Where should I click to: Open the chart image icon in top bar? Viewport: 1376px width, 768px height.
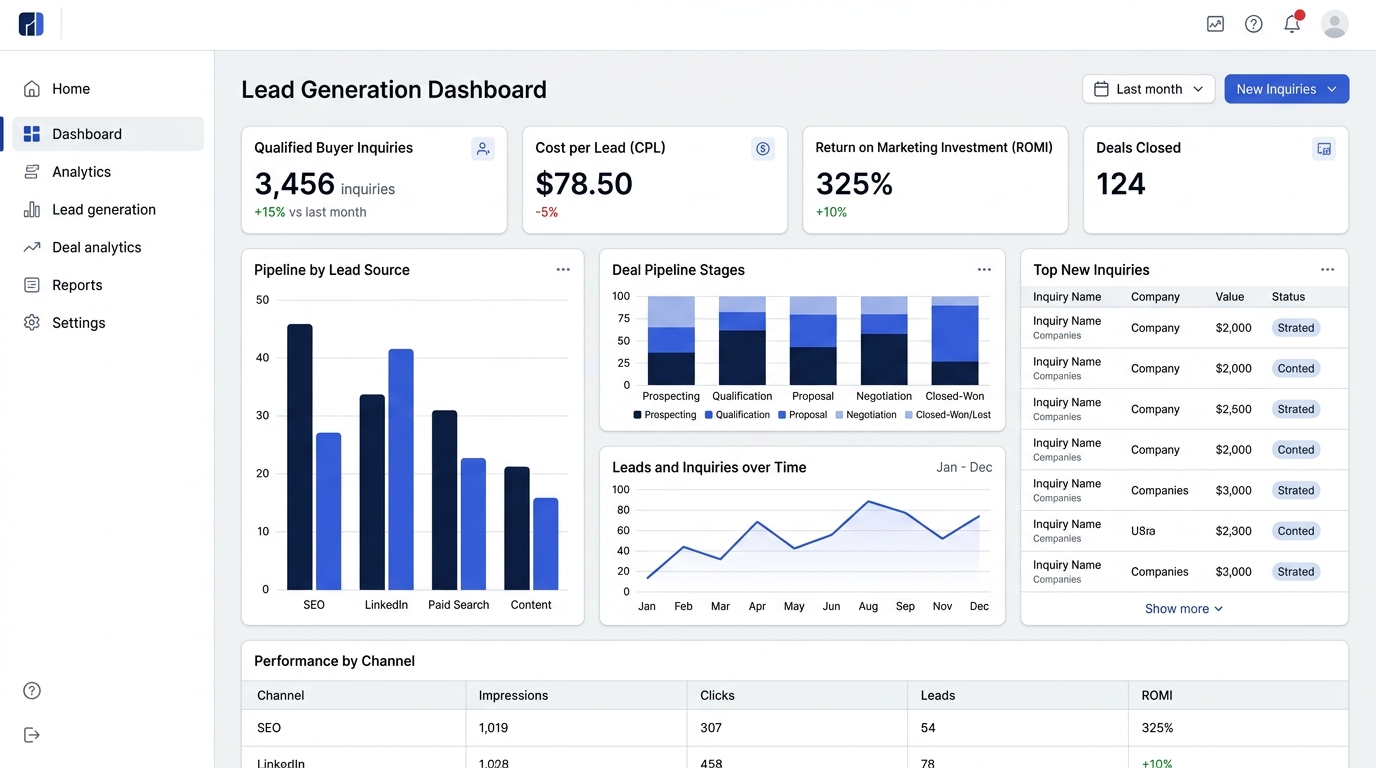click(x=1215, y=24)
